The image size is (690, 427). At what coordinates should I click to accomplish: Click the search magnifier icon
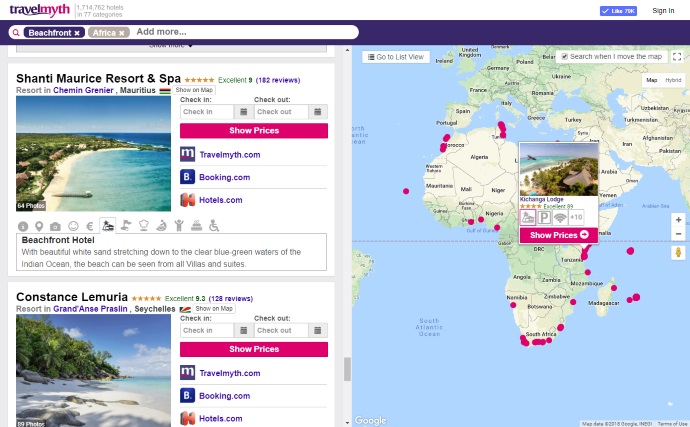16,33
